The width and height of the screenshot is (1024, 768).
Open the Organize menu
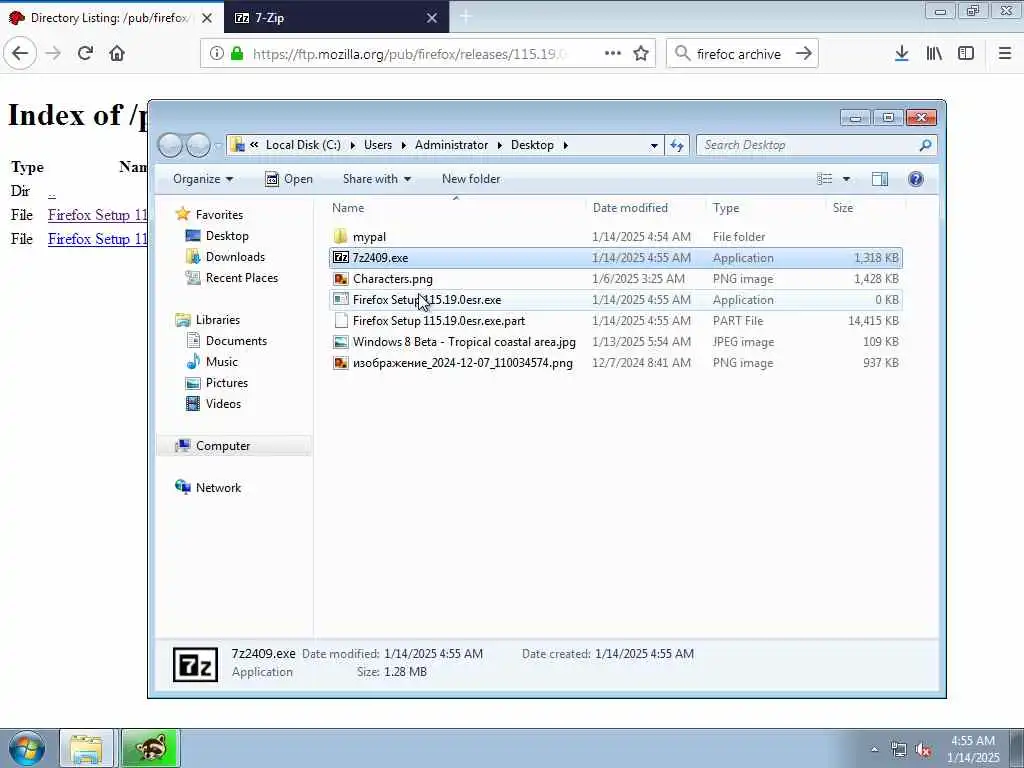coord(202,179)
